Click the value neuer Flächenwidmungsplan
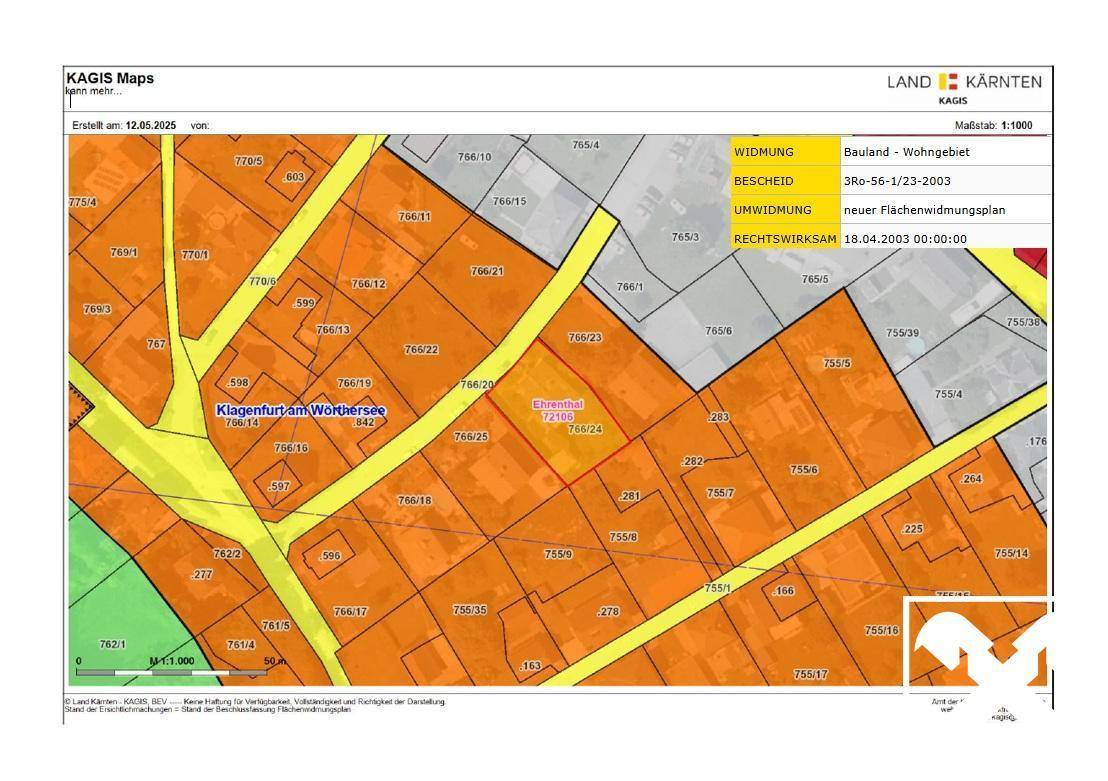The height and width of the screenshot is (781, 1108). point(924,210)
